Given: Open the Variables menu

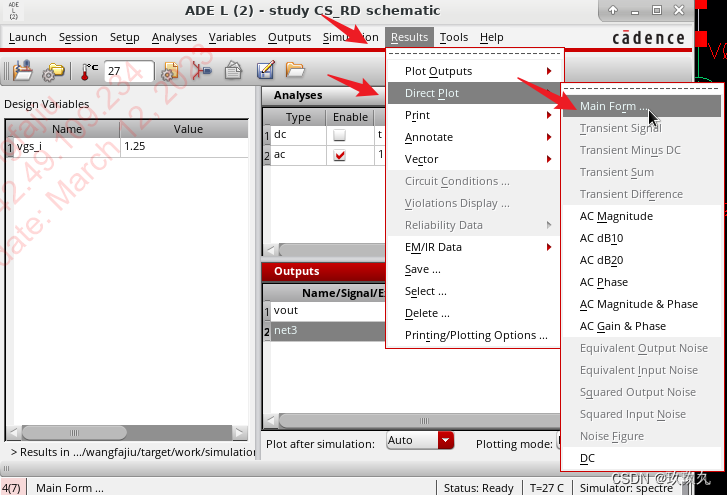Looking at the screenshot, I should [232, 37].
